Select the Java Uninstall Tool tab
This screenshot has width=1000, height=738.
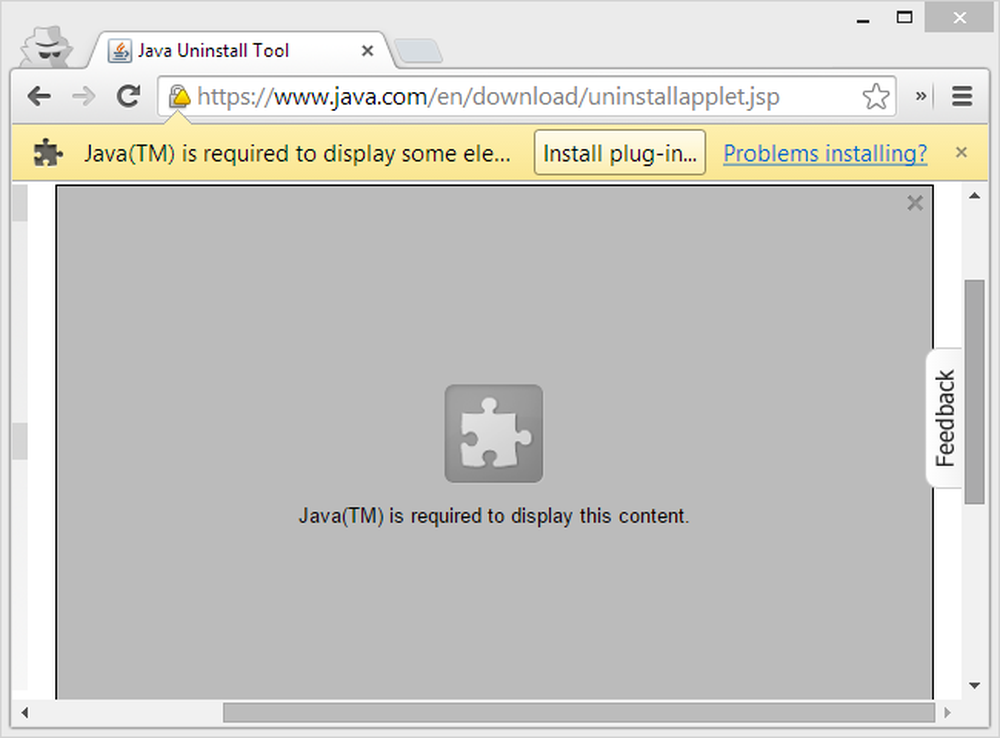[x=242, y=50]
